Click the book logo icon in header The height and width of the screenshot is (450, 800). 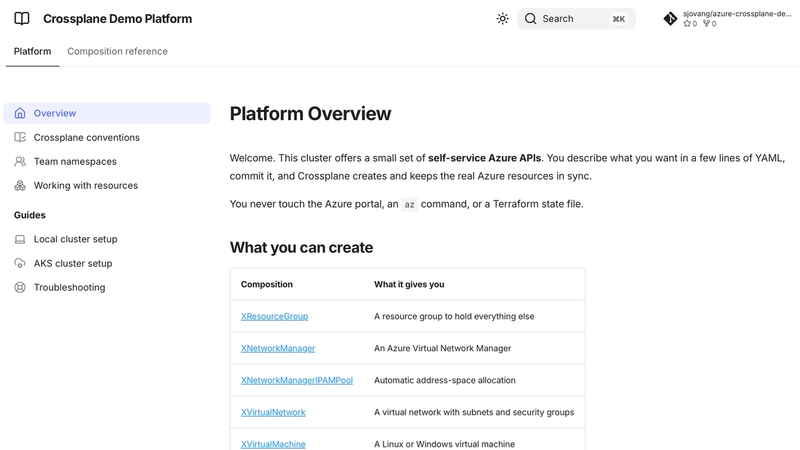[21, 19]
